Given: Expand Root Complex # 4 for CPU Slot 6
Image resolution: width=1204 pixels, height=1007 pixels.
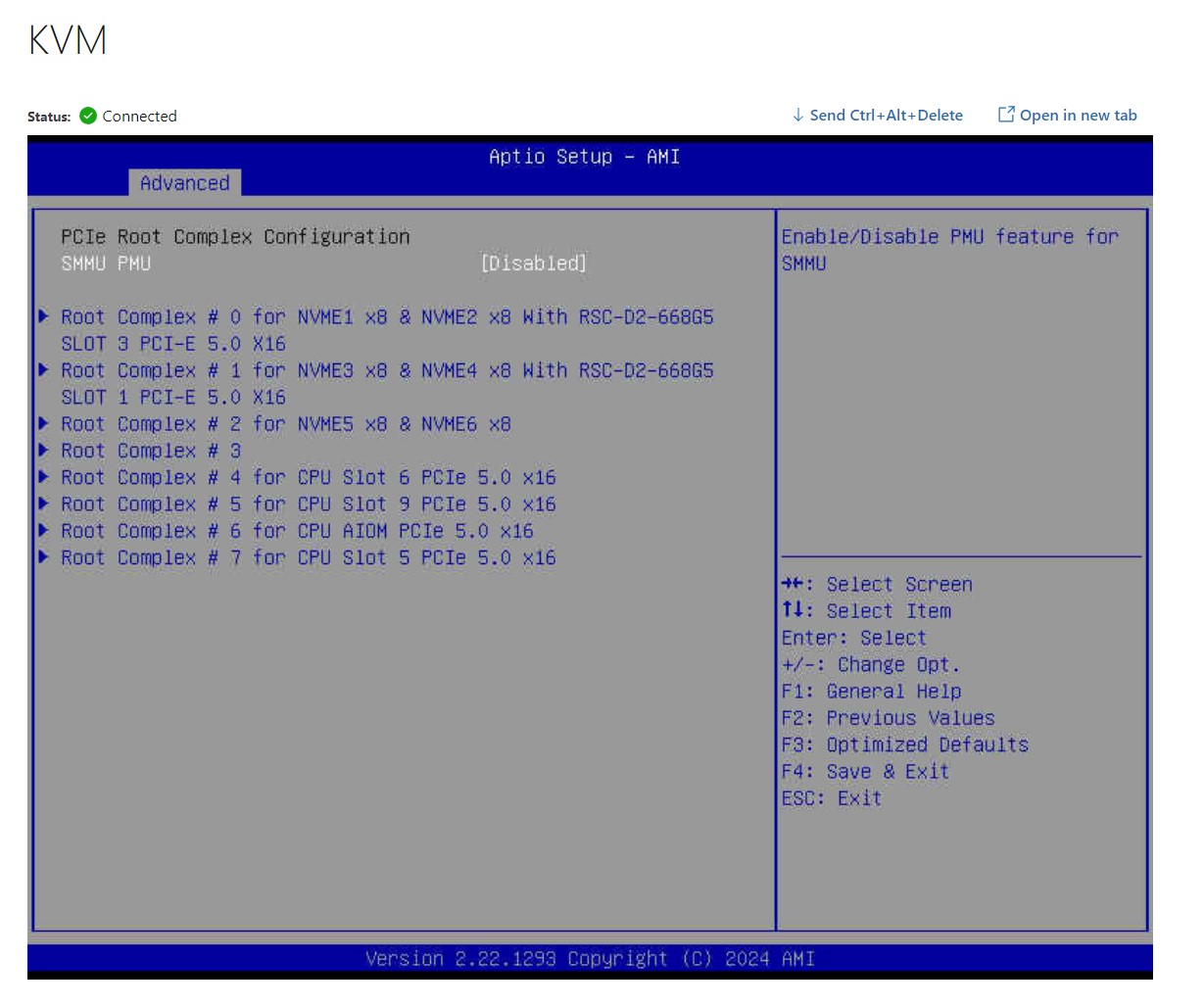Looking at the screenshot, I should 309,477.
